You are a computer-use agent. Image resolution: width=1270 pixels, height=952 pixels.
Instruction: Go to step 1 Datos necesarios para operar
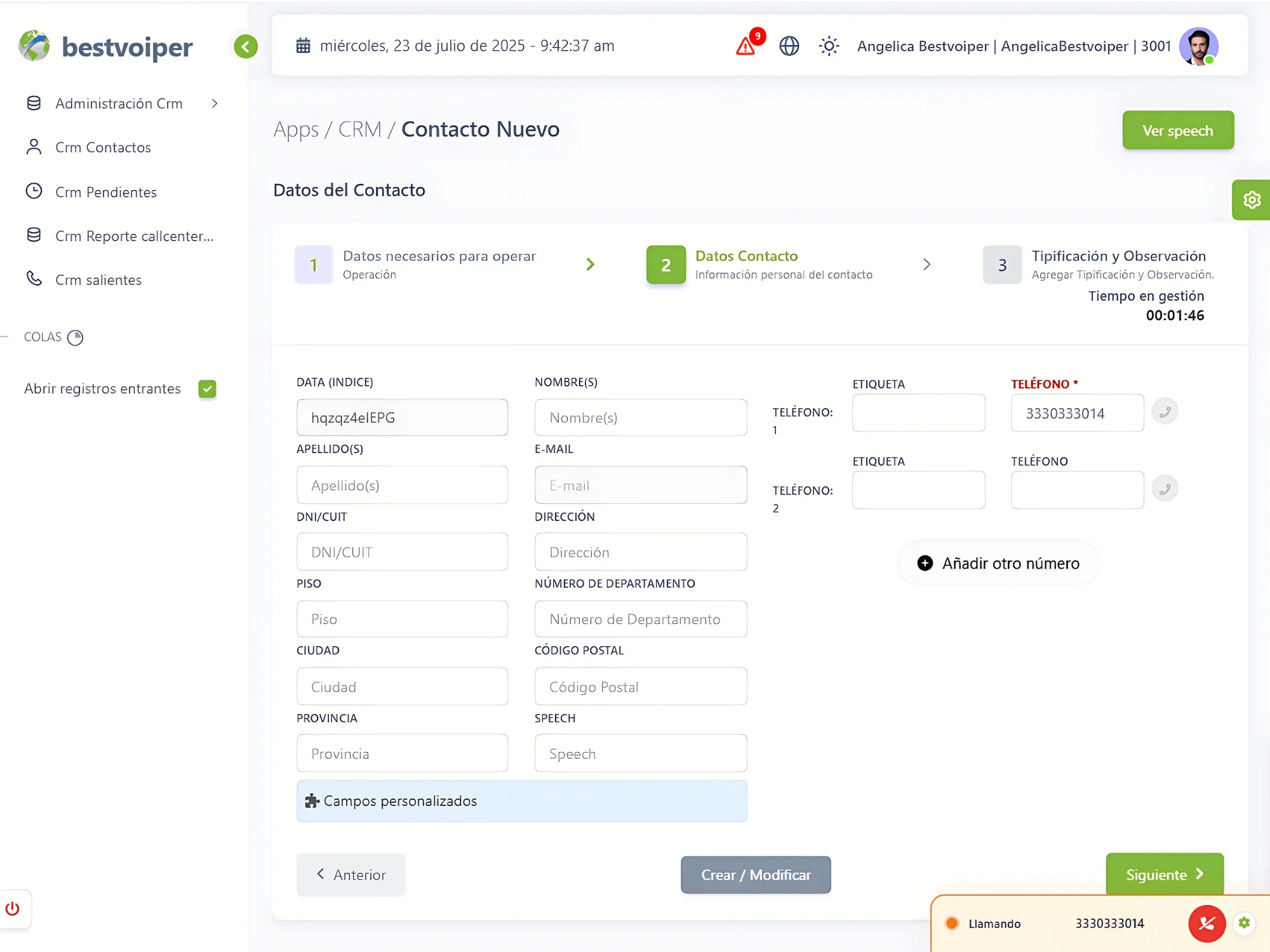point(416,264)
